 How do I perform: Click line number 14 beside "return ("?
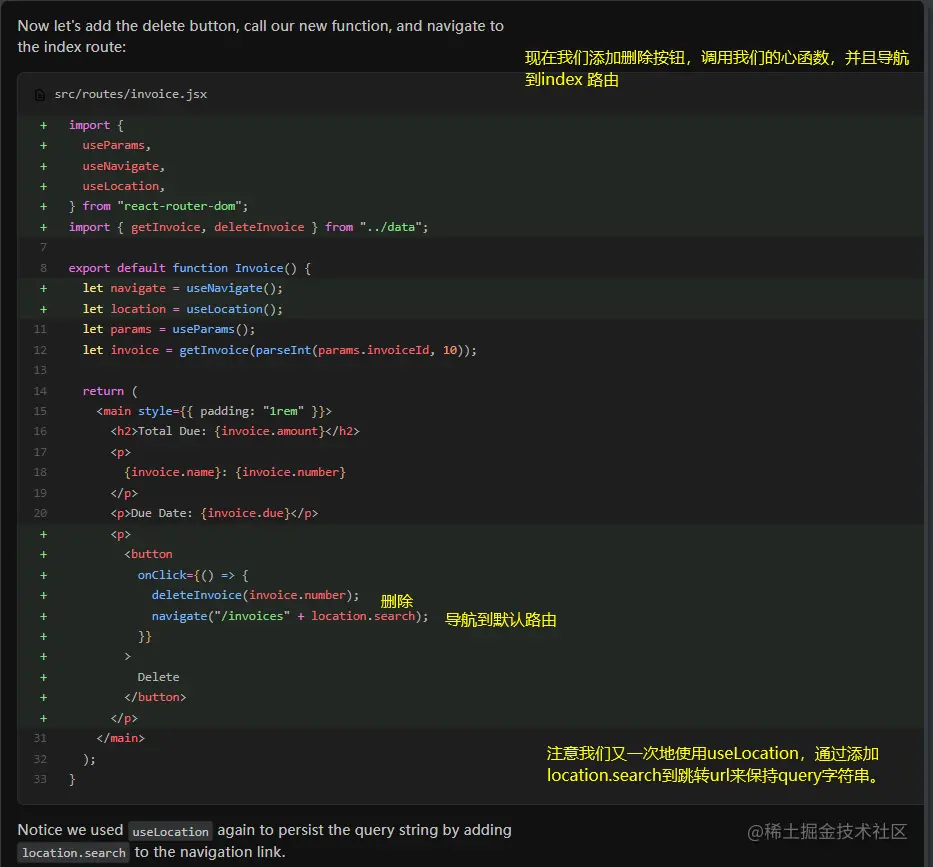point(40,391)
